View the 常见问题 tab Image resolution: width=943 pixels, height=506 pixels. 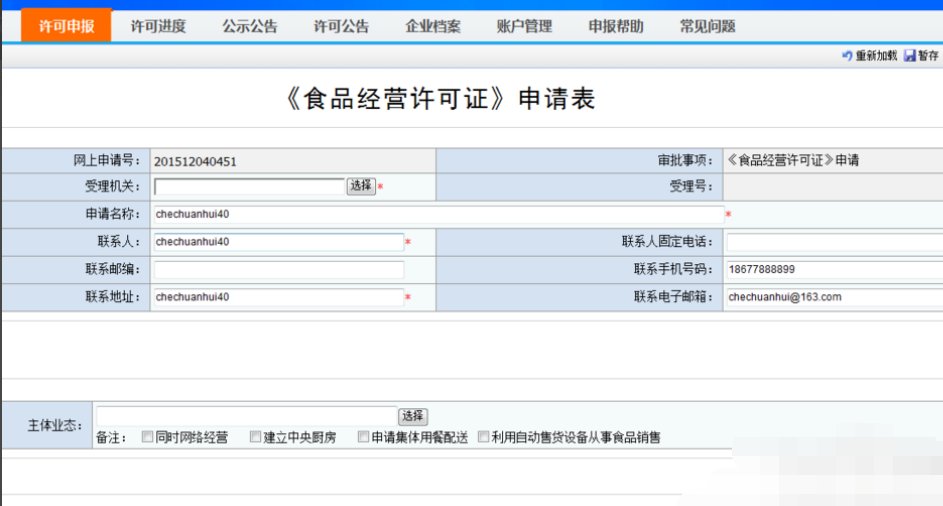point(707,26)
